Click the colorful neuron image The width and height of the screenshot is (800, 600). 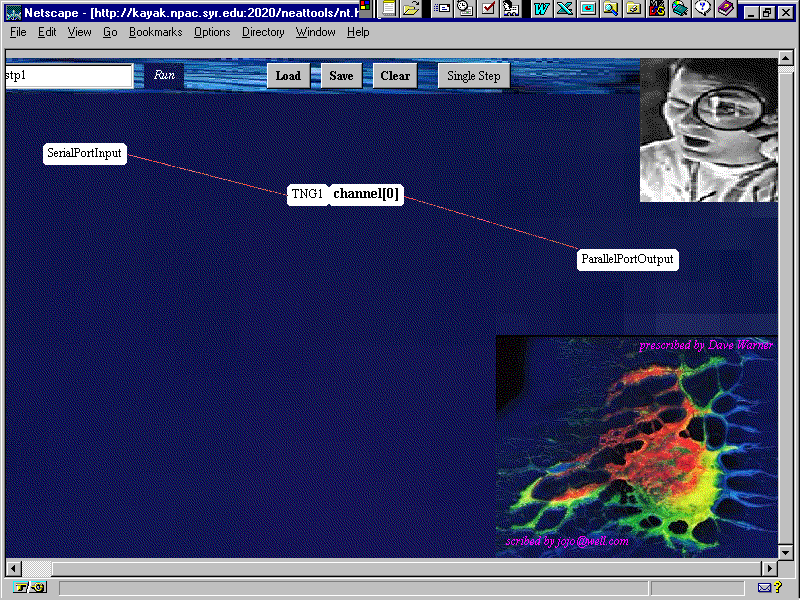pos(637,446)
